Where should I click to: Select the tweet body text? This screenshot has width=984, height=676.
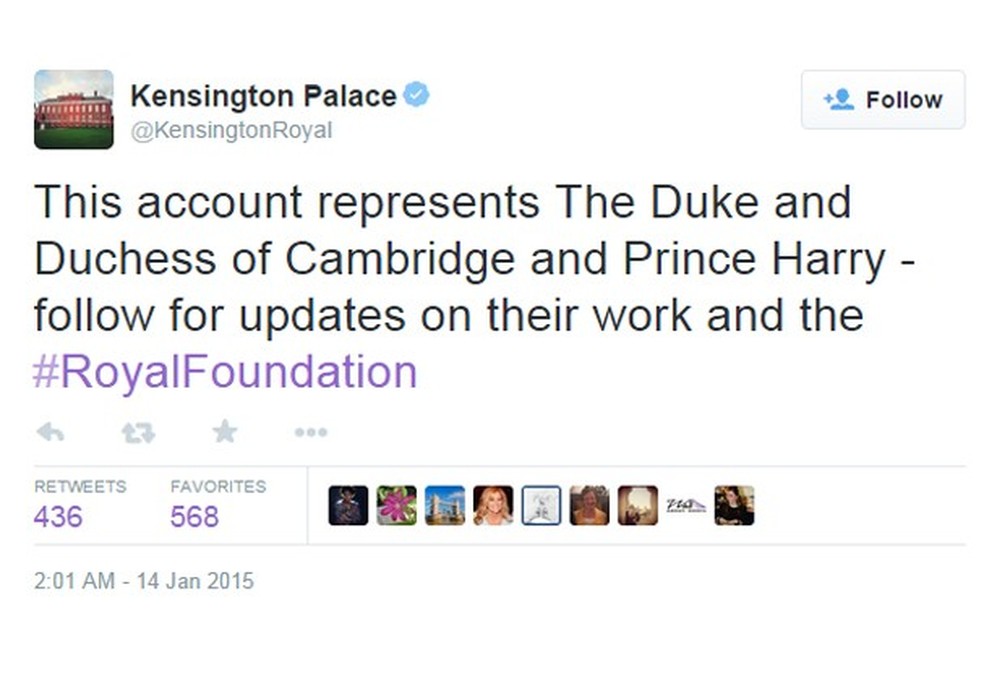click(x=440, y=258)
